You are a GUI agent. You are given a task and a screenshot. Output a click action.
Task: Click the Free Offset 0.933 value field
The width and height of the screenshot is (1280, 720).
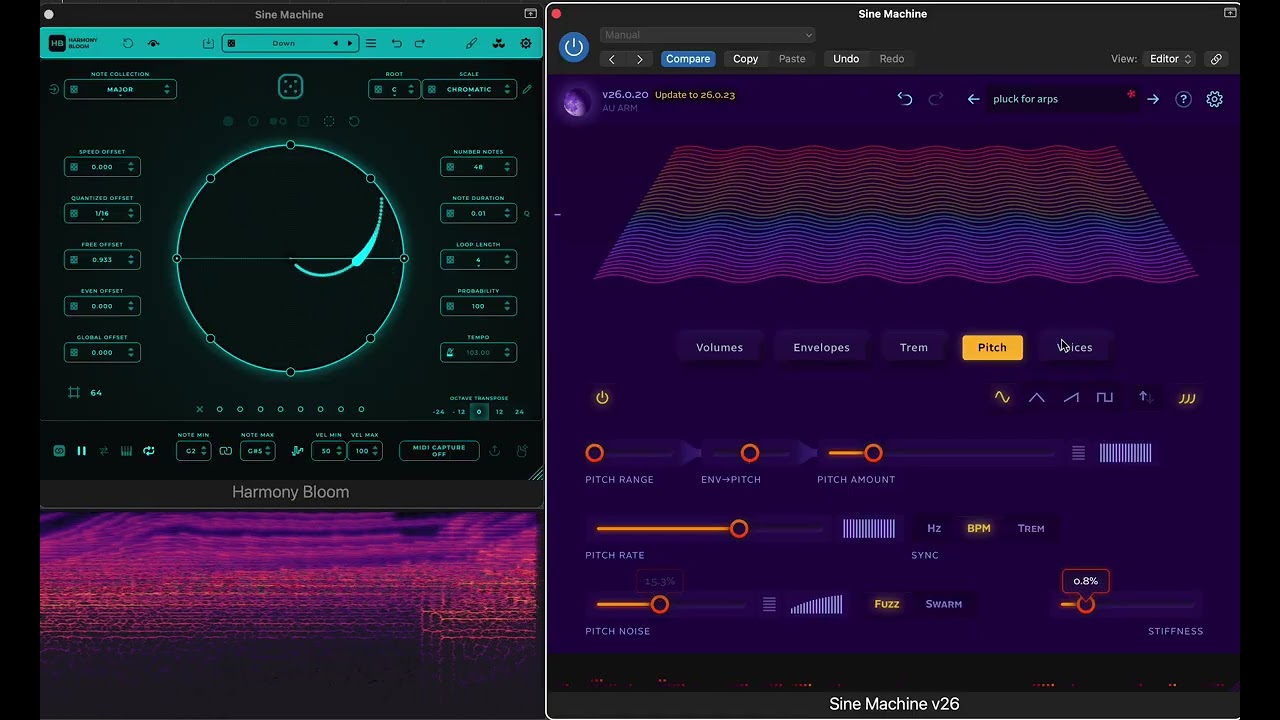click(x=102, y=260)
